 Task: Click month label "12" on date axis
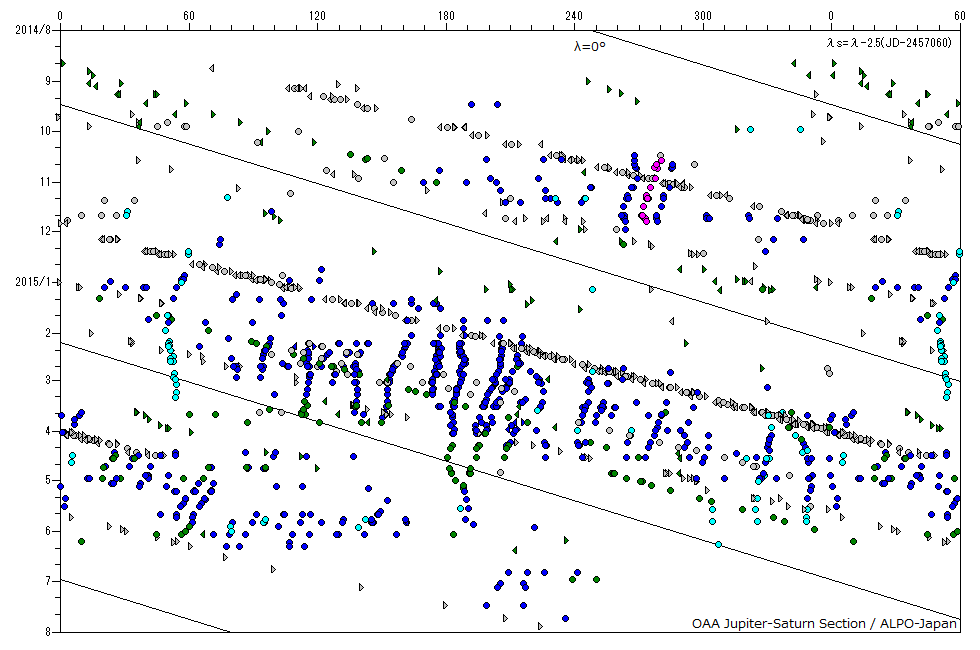tap(46, 231)
